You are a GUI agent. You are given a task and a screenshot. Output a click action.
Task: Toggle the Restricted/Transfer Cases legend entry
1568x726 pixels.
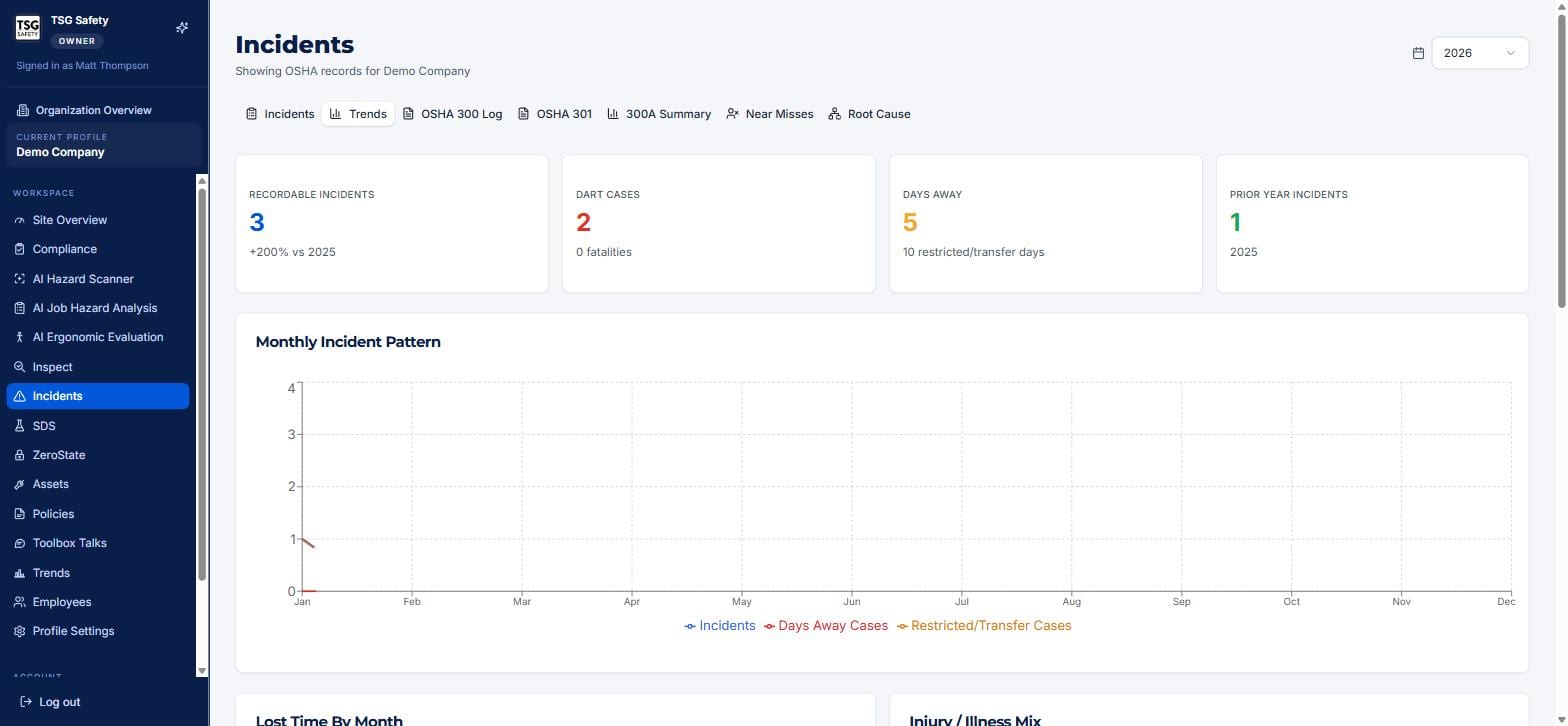click(x=984, y=626)
